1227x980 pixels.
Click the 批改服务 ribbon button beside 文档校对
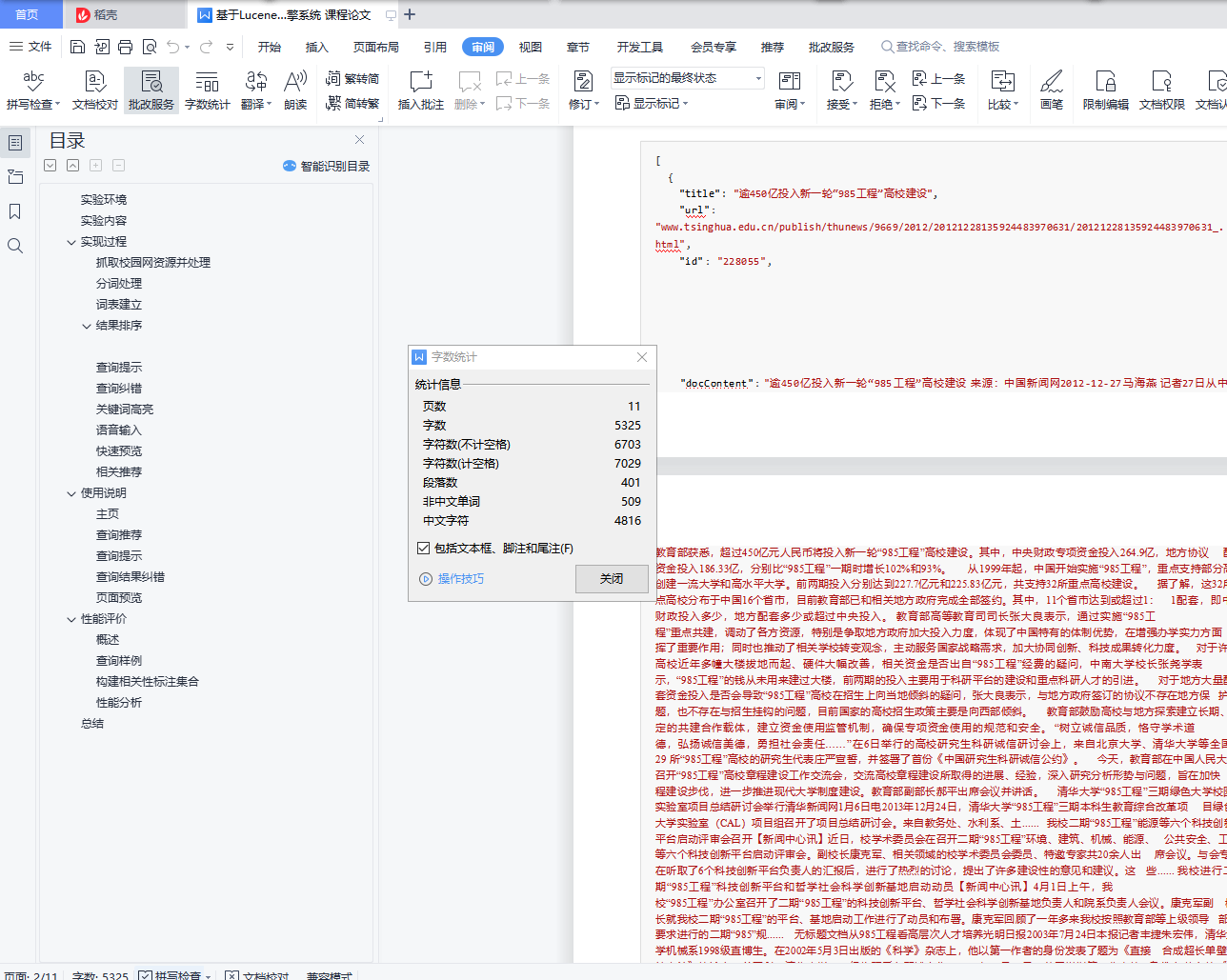click(151, 90)
